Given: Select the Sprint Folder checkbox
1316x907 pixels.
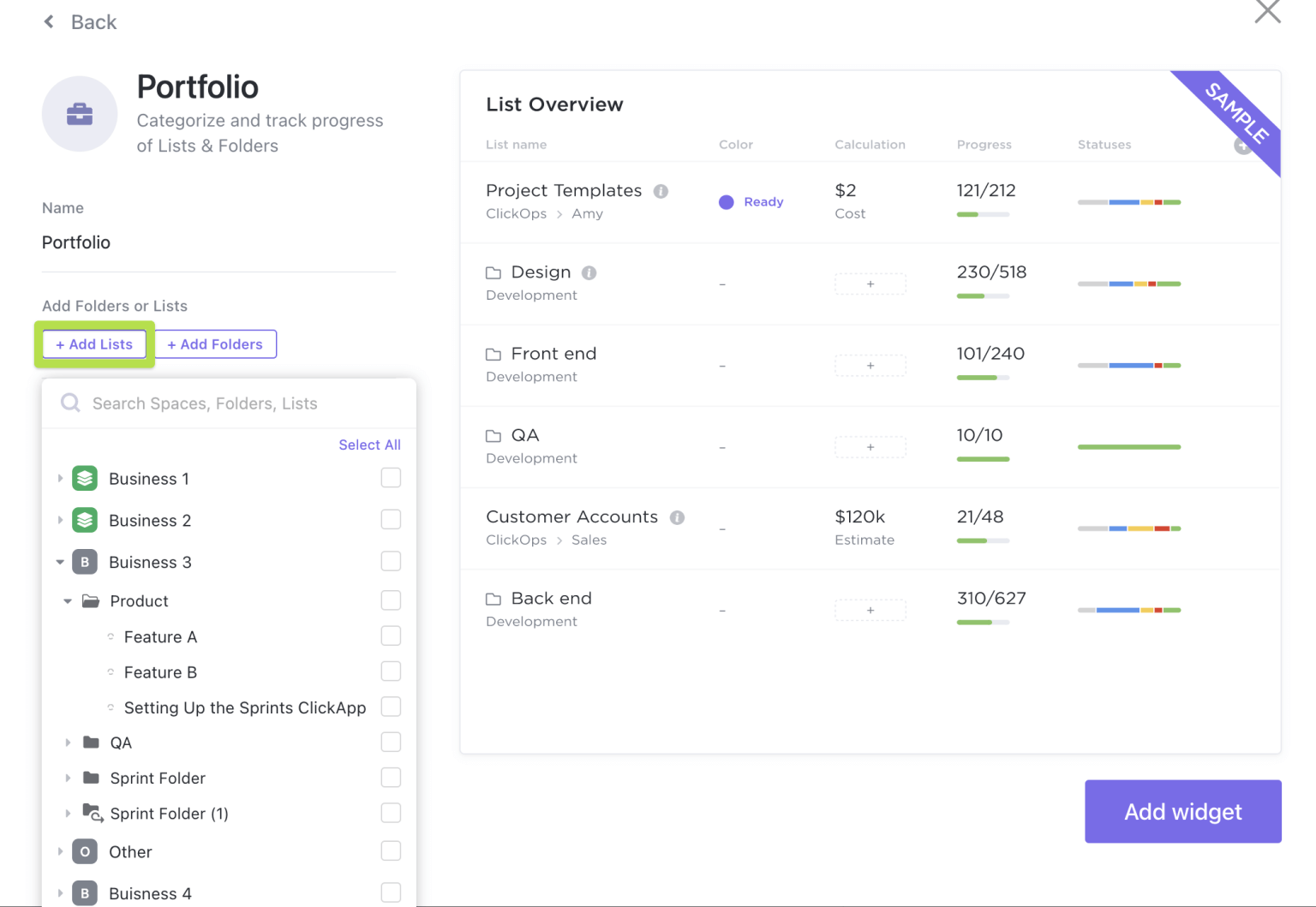Looking at the screenshot, I should coord(391,778).
